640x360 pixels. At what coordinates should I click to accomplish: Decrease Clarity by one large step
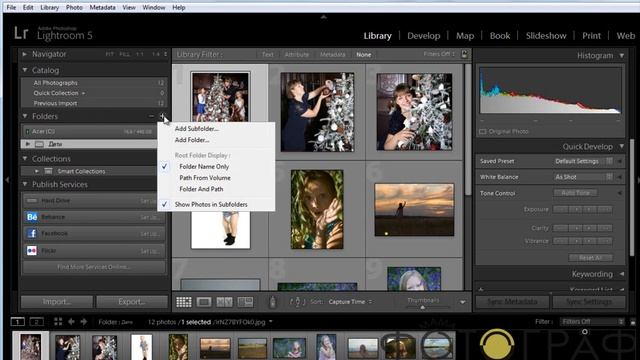[560, 228]
